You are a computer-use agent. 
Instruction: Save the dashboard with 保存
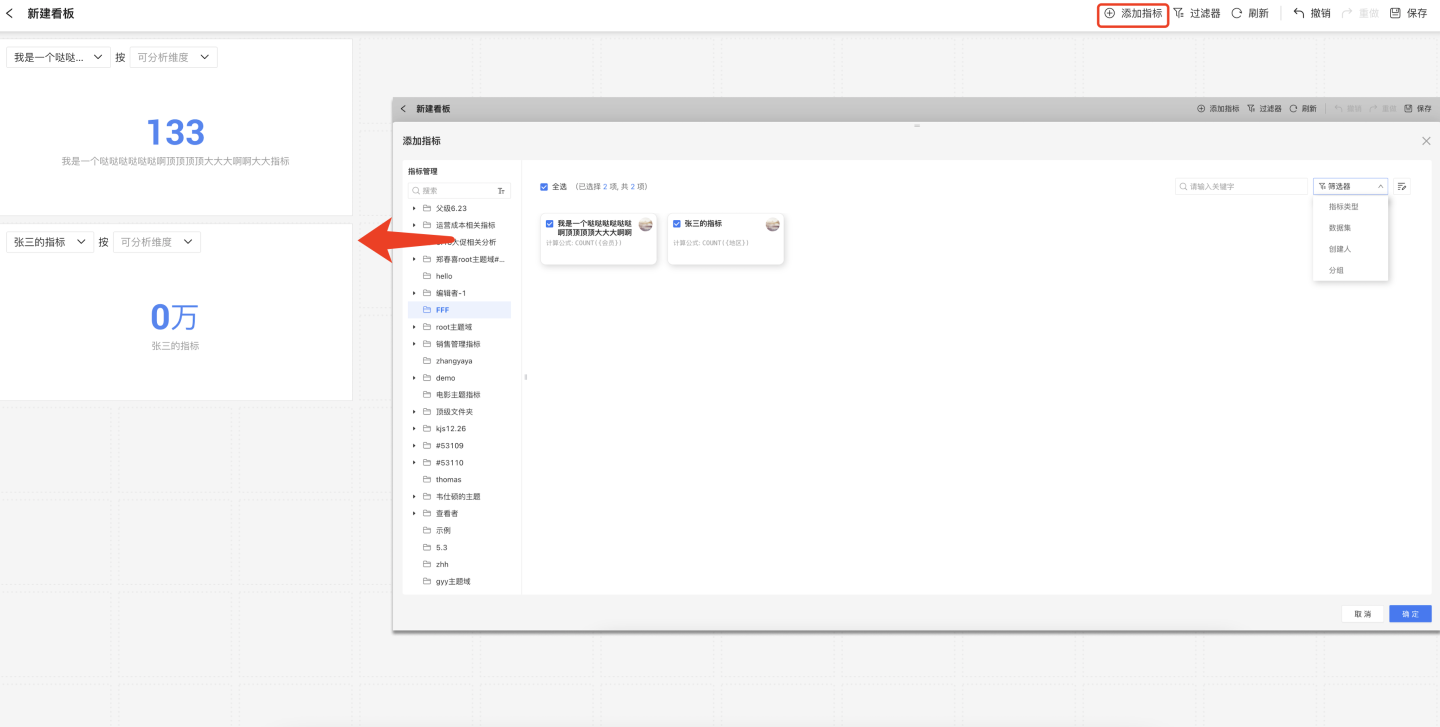[x=1408, y=14]
